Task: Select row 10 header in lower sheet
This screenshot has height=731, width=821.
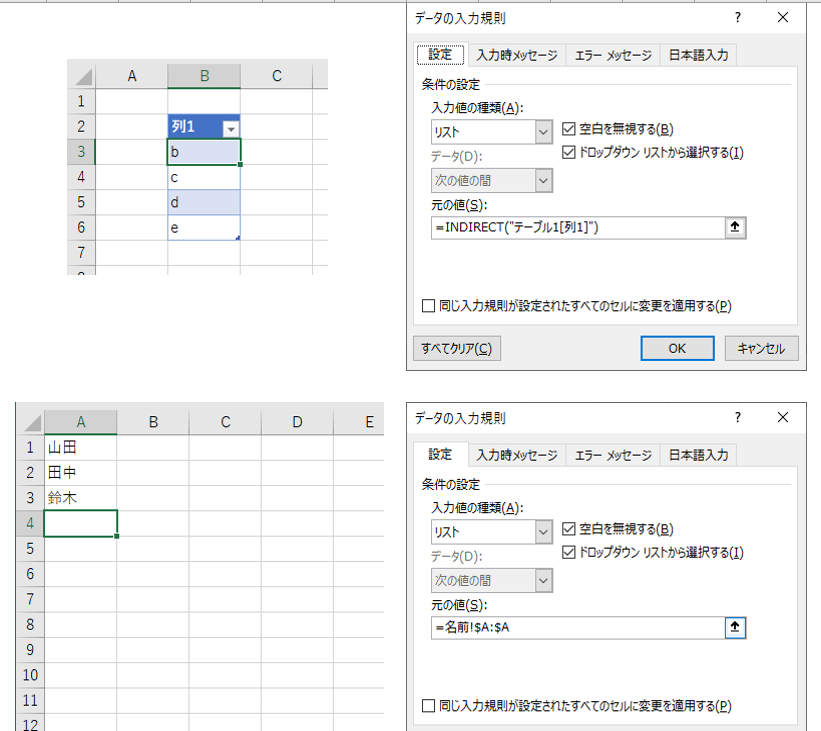Action: [30, 675]
